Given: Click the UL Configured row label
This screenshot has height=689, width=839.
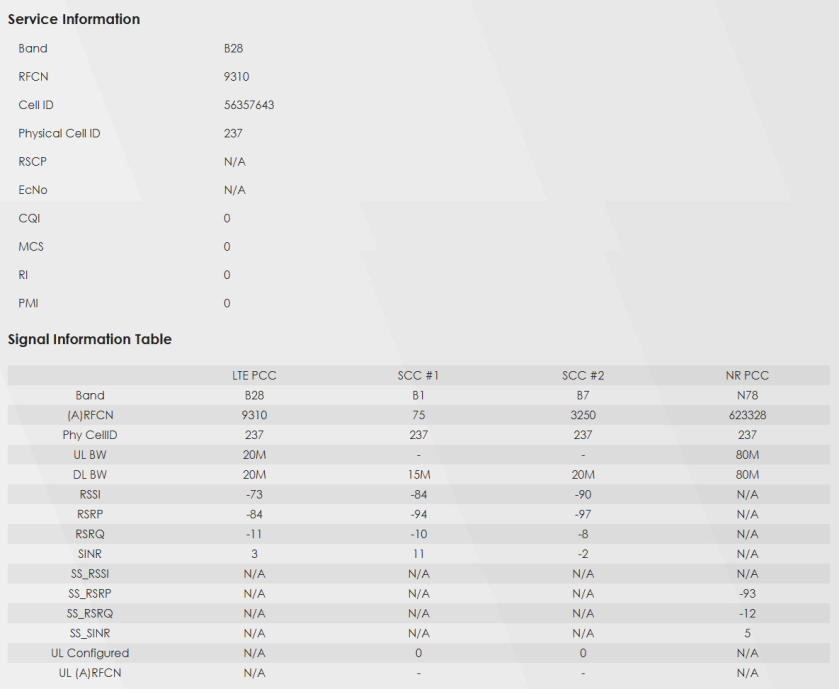Looking at the screenshot, I should click(x=90, y=653).
